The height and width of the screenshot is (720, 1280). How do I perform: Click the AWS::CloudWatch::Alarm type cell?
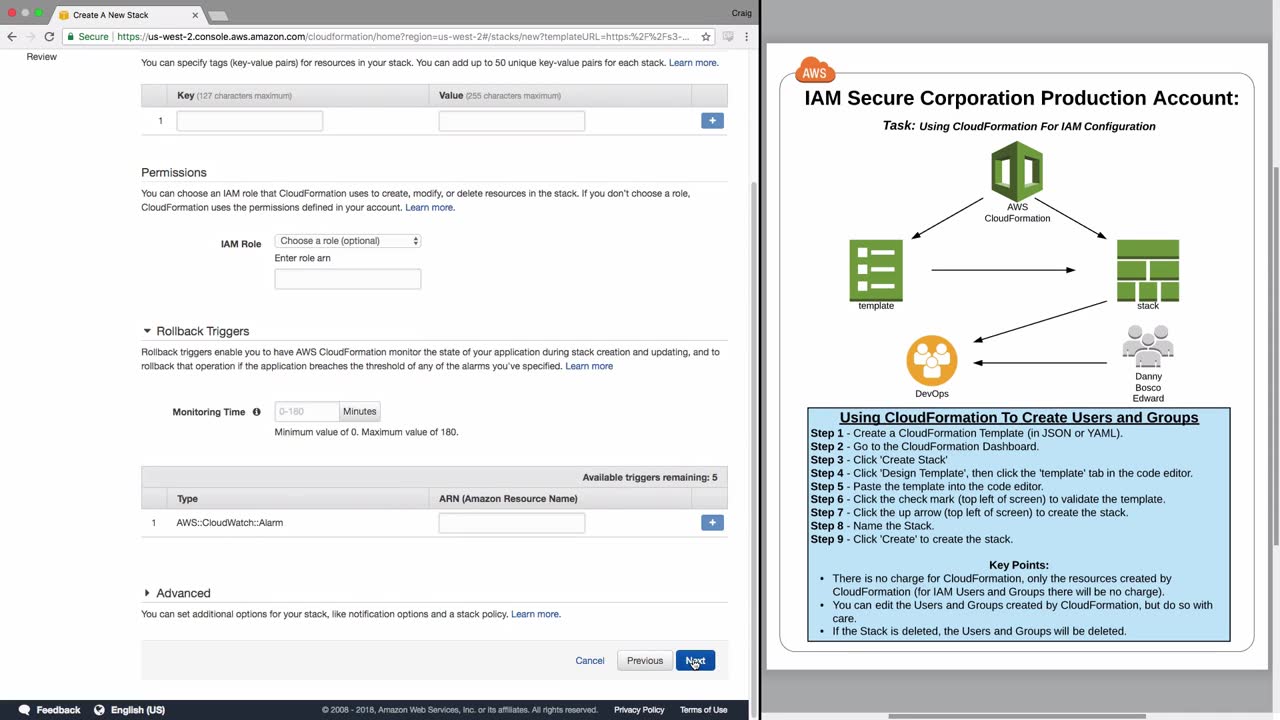(230, 523)
